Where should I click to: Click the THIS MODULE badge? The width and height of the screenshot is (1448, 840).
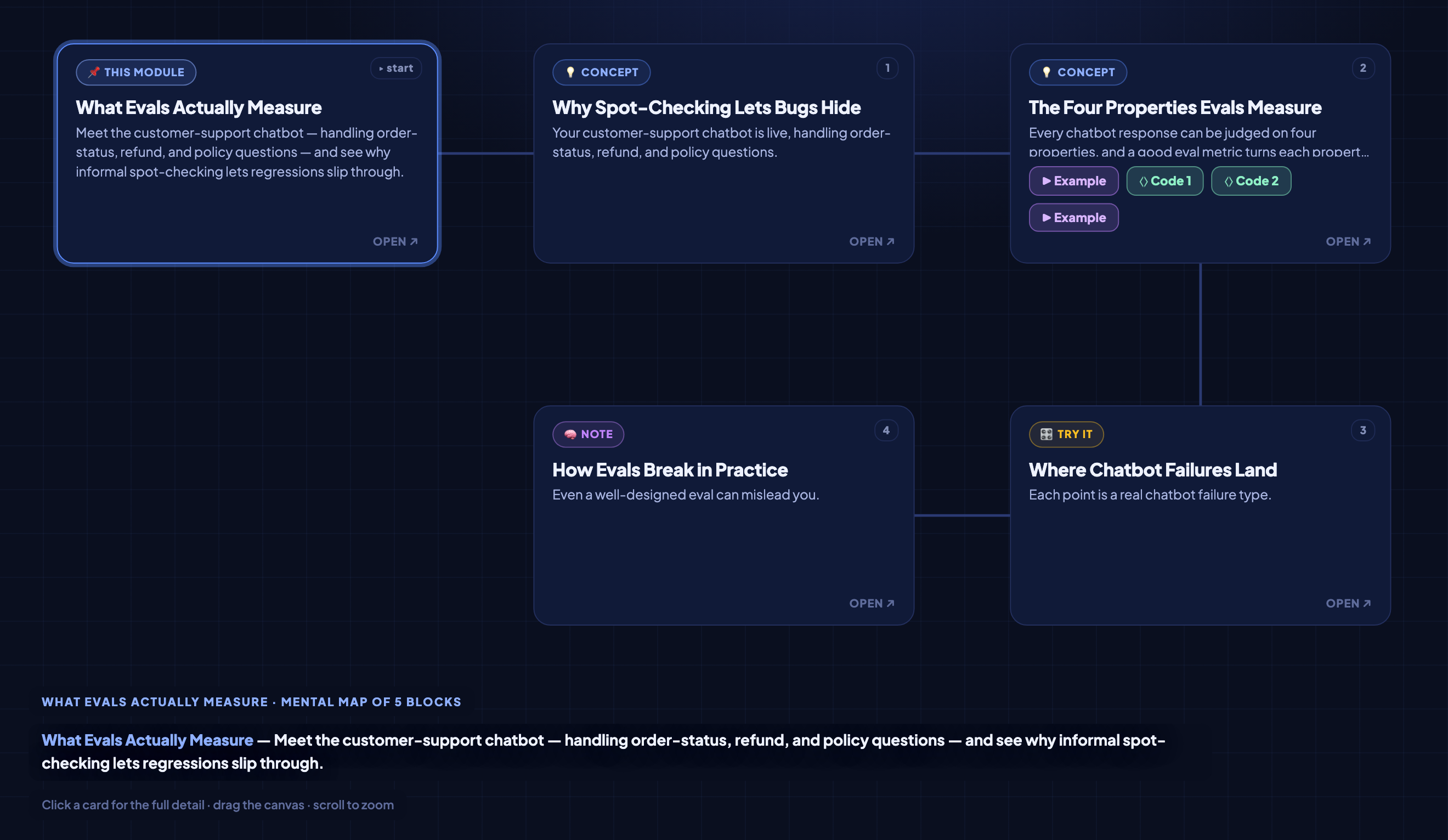136,72
